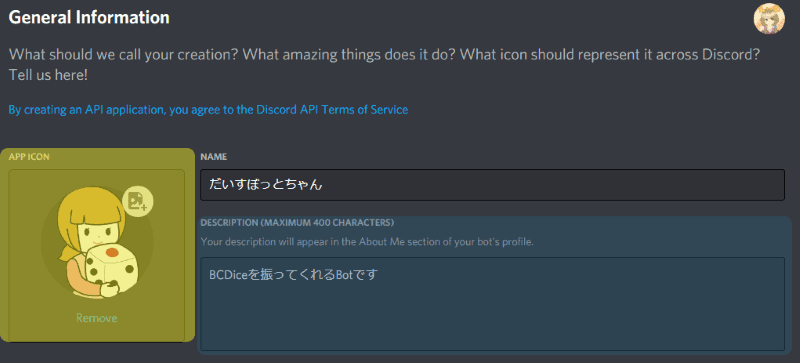This screenshot has width=800, height=363.
Task: Click empty space inside description box
Action: tap(492, 322)
